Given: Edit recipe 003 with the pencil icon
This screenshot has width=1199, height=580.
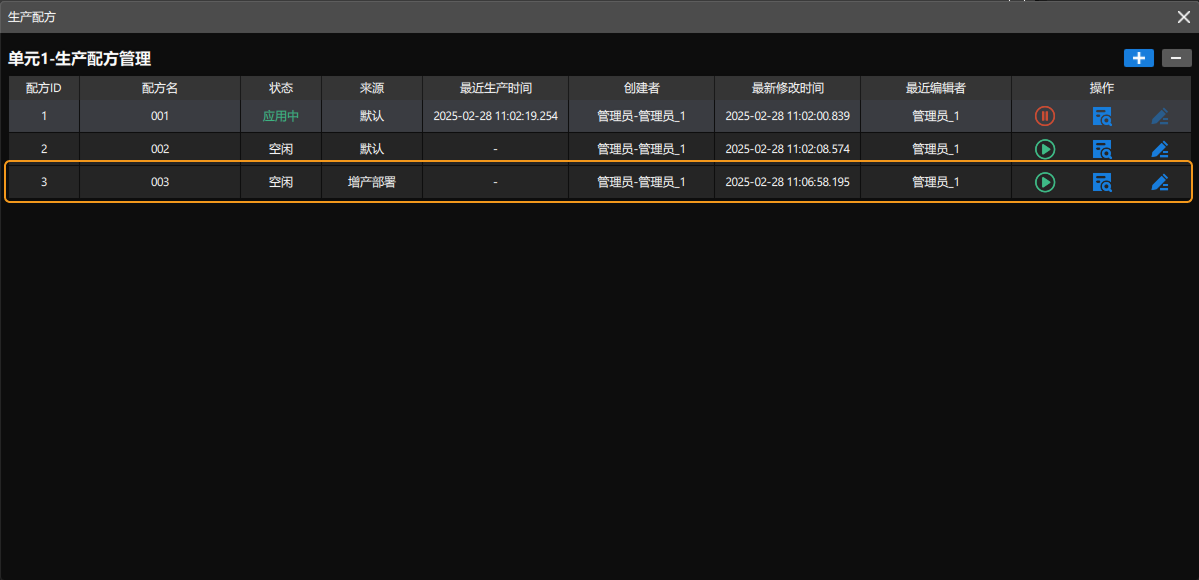Looking at the screenshot, I should pyautogui.click(x=1160, y=182).
